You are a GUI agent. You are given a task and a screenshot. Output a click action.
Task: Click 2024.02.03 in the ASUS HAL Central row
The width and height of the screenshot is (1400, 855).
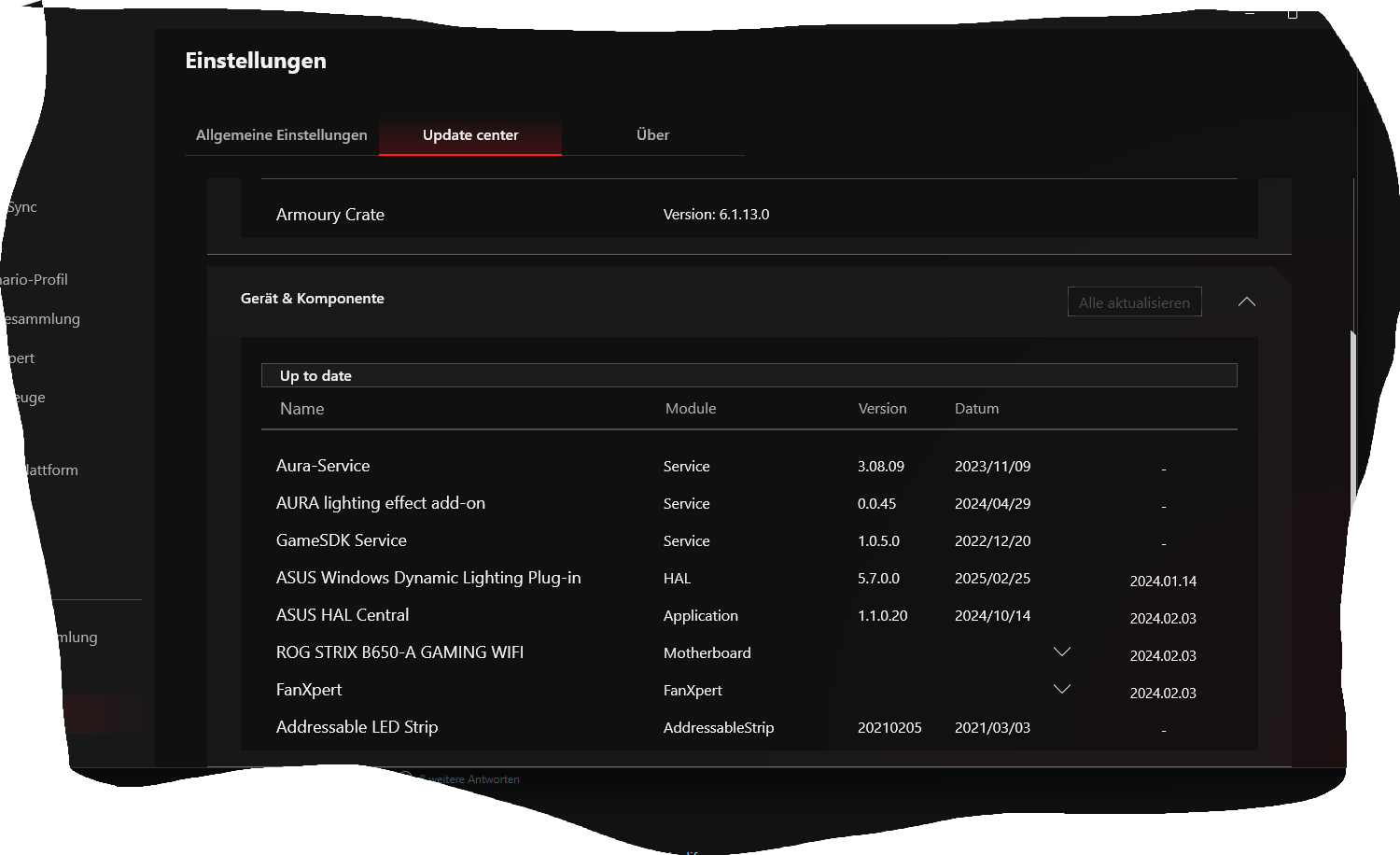click(x=1163, y=619)
